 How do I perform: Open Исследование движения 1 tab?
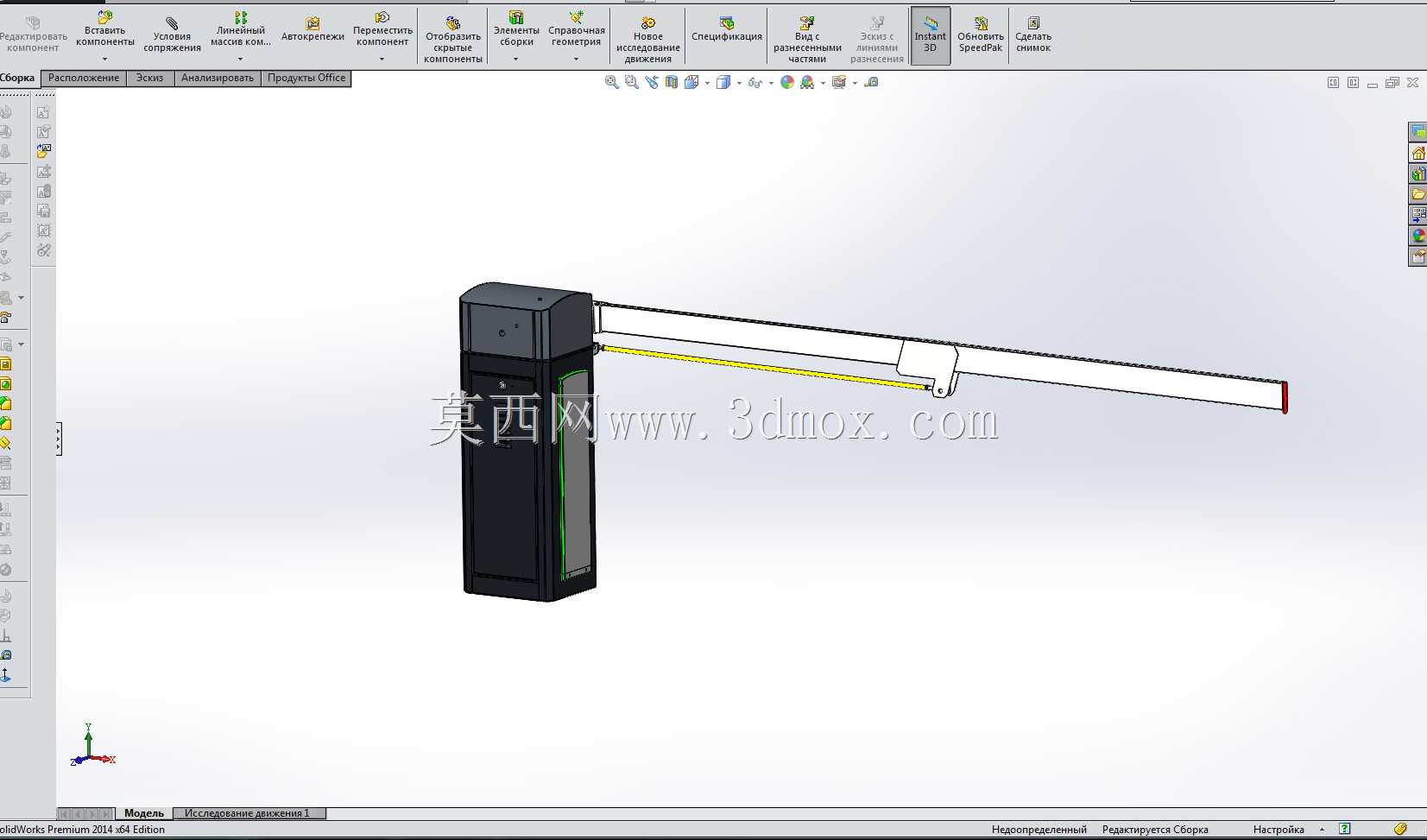click(x=249, y=813)
